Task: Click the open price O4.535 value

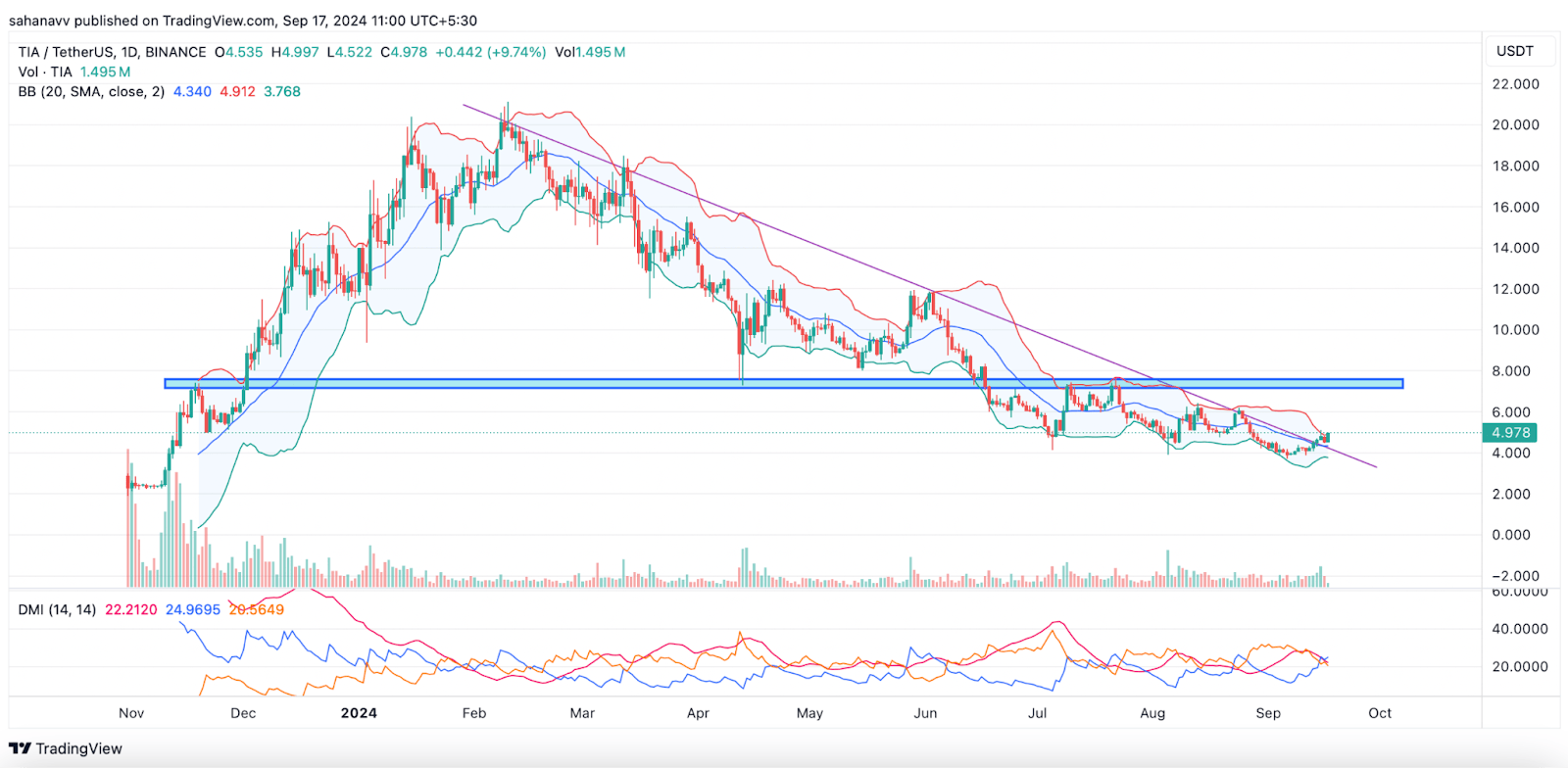Action: pyautogui.click(x=239, y=52)
